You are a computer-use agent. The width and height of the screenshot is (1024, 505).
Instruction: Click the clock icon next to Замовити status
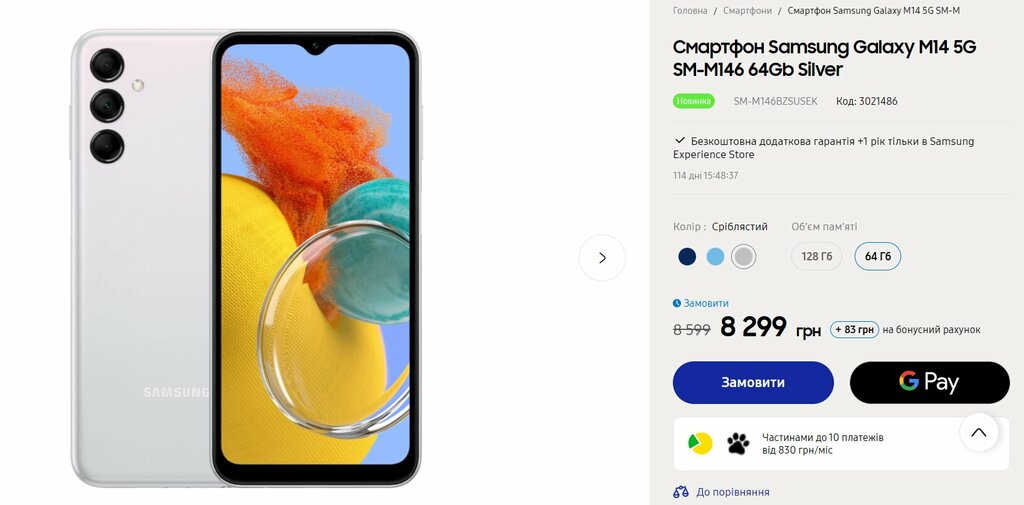point(677,303)
